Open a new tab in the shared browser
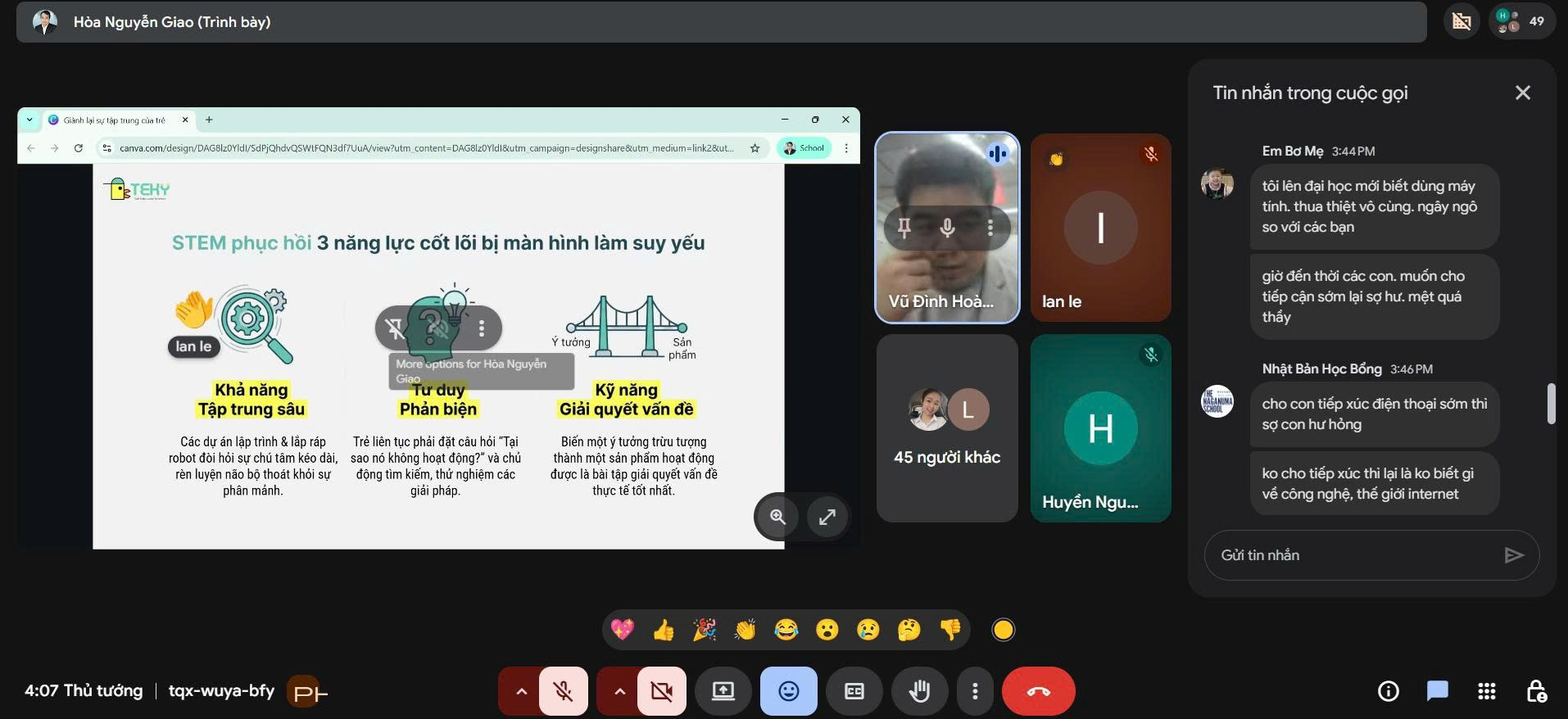Screen dimensions: 1568x719 click(209, 120)
